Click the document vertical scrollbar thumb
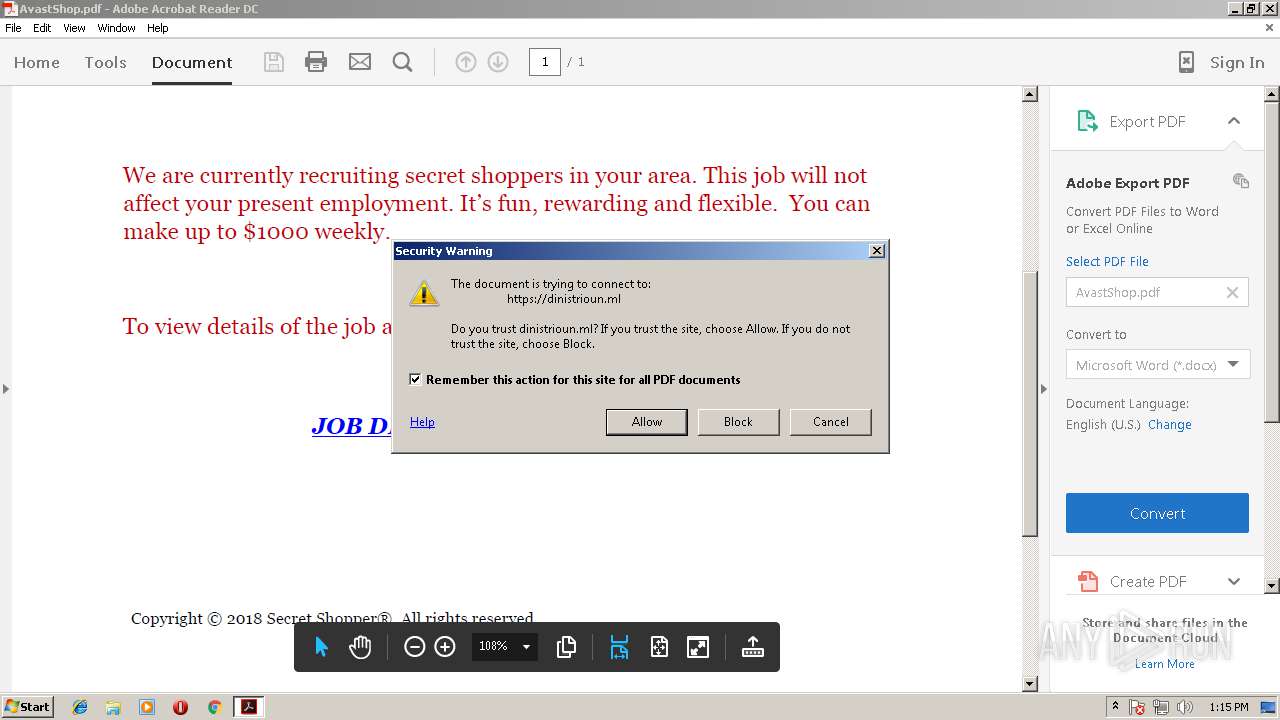The height and width of the screenshot is (720, 1280). point(1030,405)
